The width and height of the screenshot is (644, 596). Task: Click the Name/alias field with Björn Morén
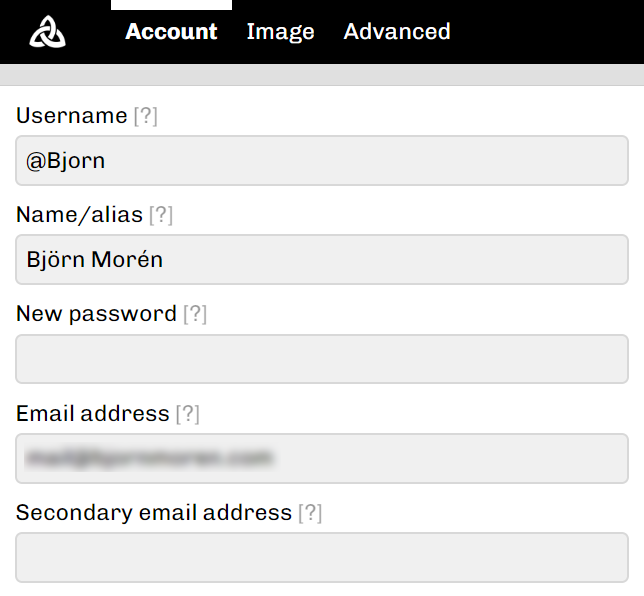322,260
